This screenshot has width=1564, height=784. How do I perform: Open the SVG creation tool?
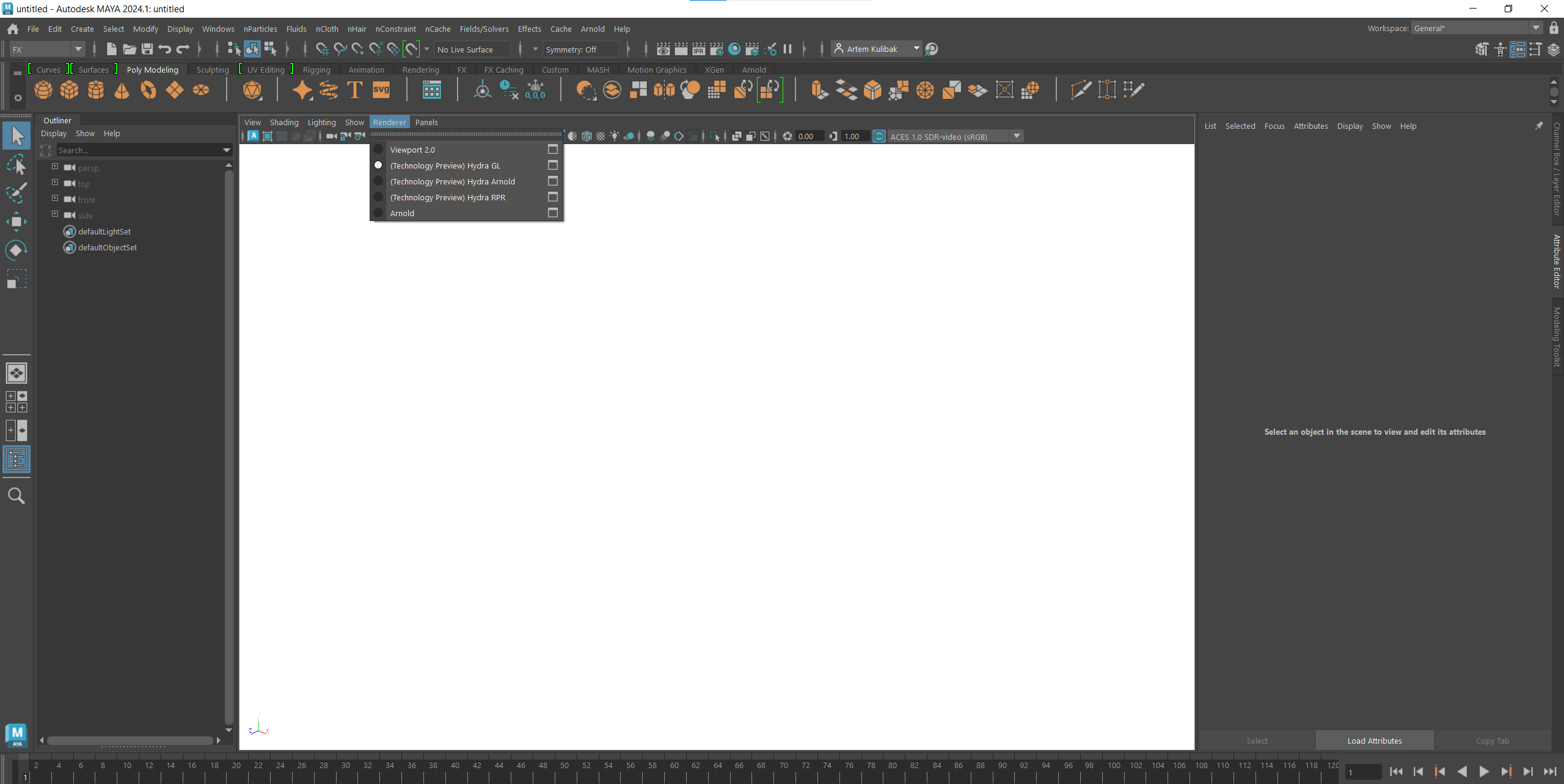(x=381, y=90)
